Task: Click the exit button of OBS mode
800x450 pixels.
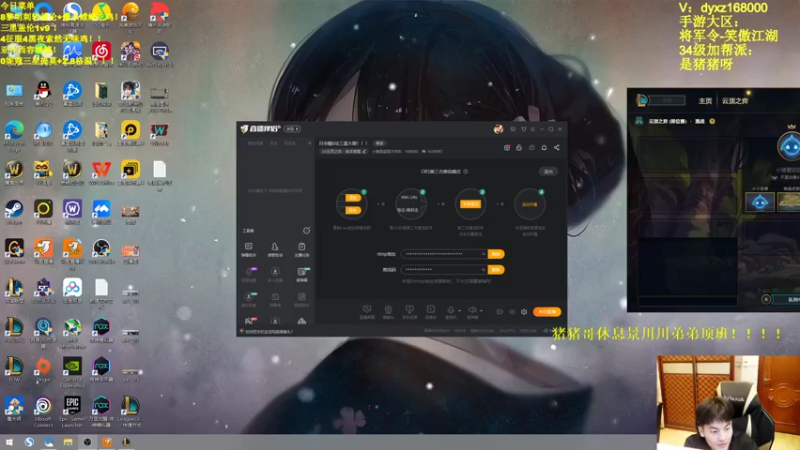Action: [x=548, y=171]
